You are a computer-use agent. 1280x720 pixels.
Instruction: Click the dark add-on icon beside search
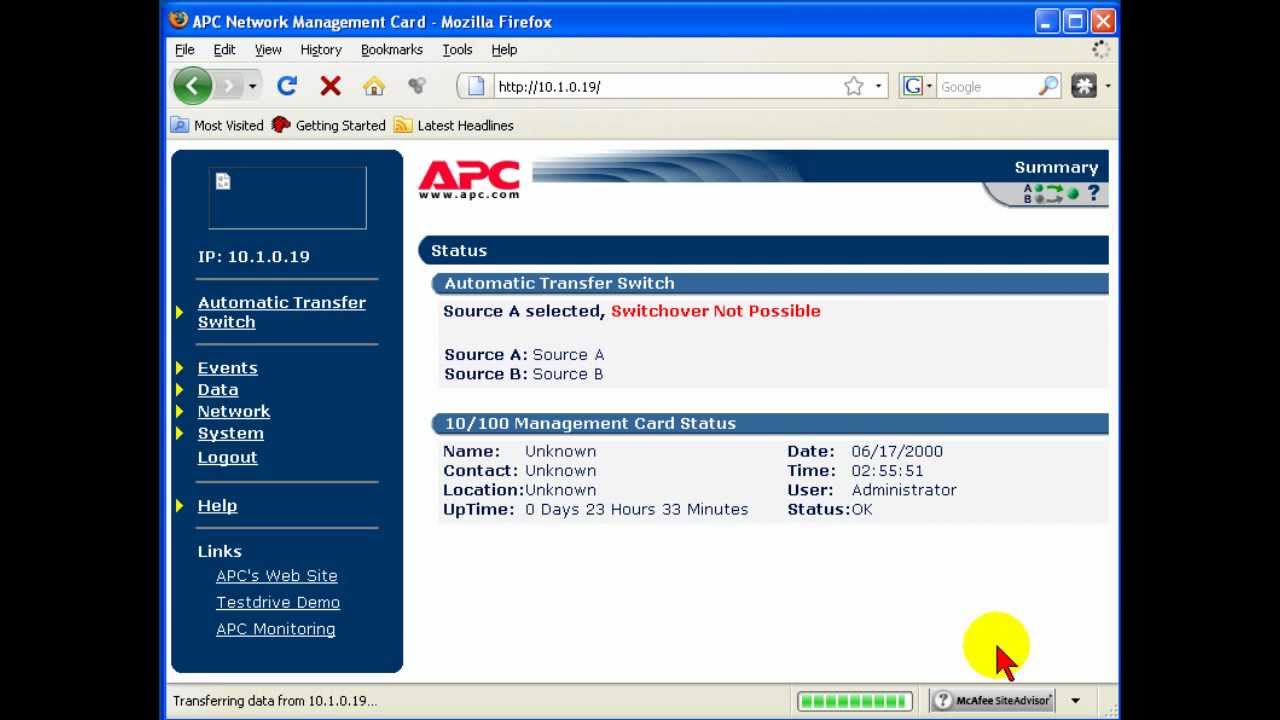tap(1084, 86)
